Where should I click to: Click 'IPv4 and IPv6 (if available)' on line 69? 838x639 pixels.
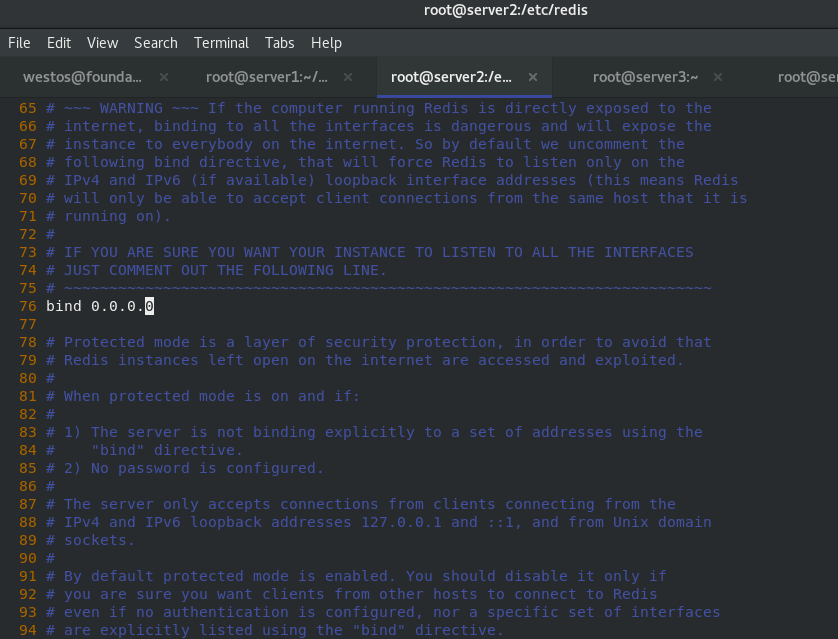tap(189, 180)
